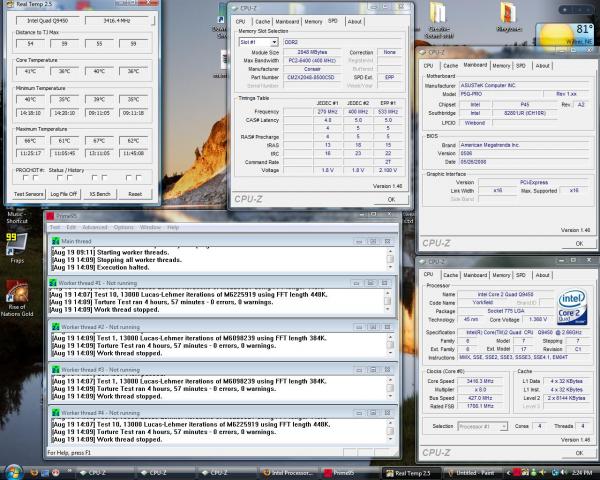600x480 pixels.
Task: Tick the leftmost PROCHOT status checkbox
Action: (x=26, y=178)
